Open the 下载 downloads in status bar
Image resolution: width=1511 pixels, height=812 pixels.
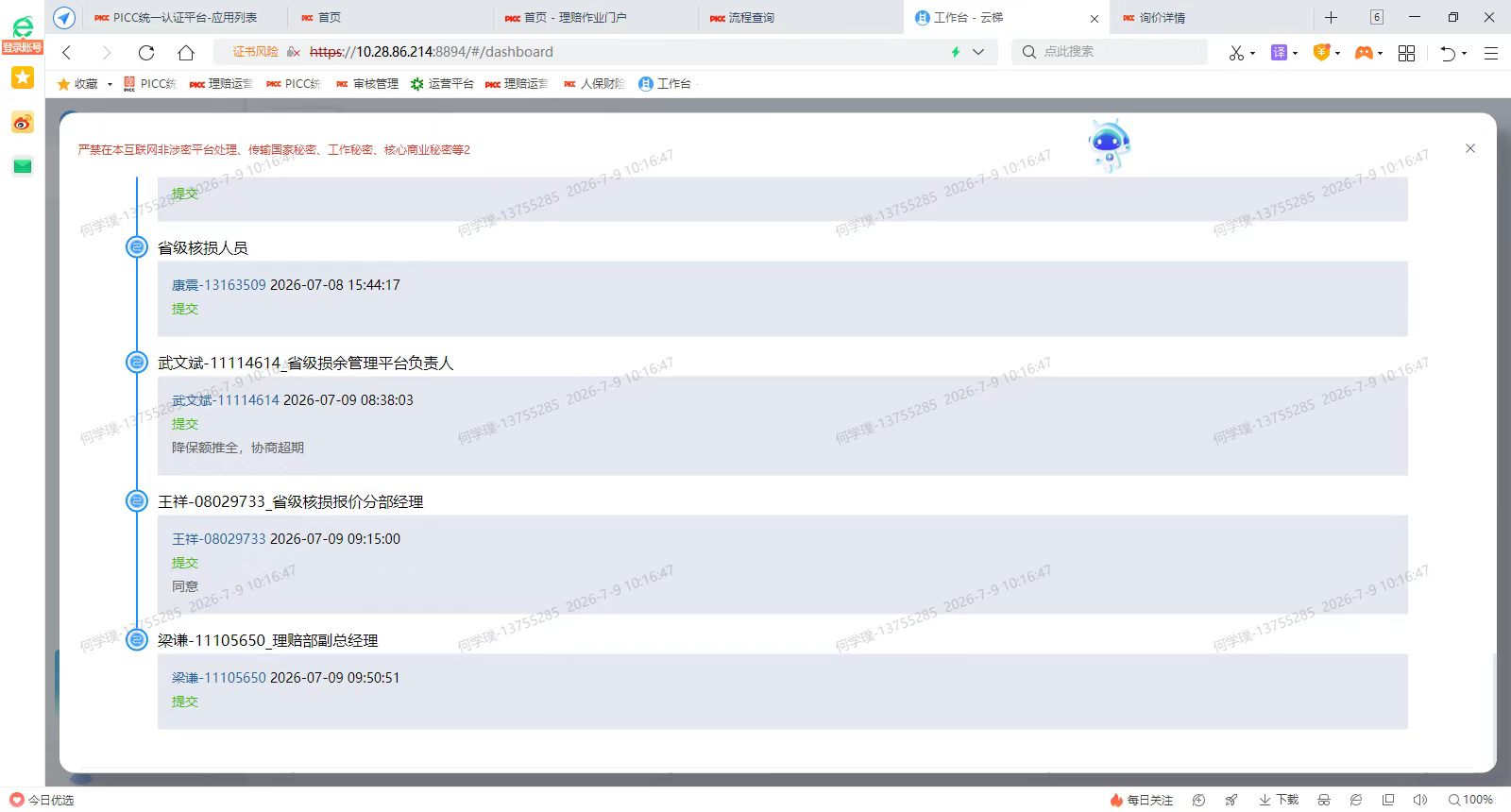click(1279, 800)
